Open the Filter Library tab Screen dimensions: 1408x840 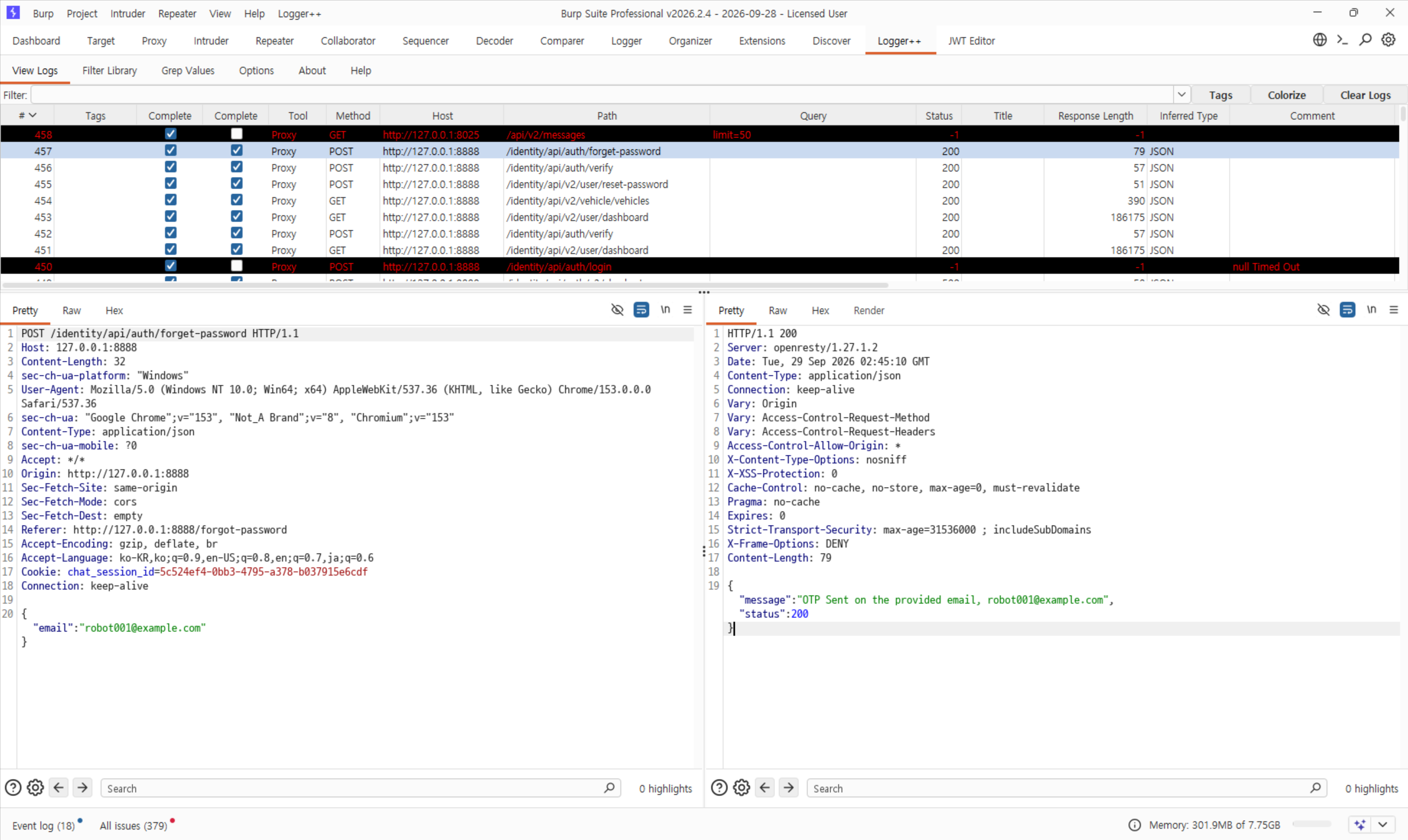[109, 70]
